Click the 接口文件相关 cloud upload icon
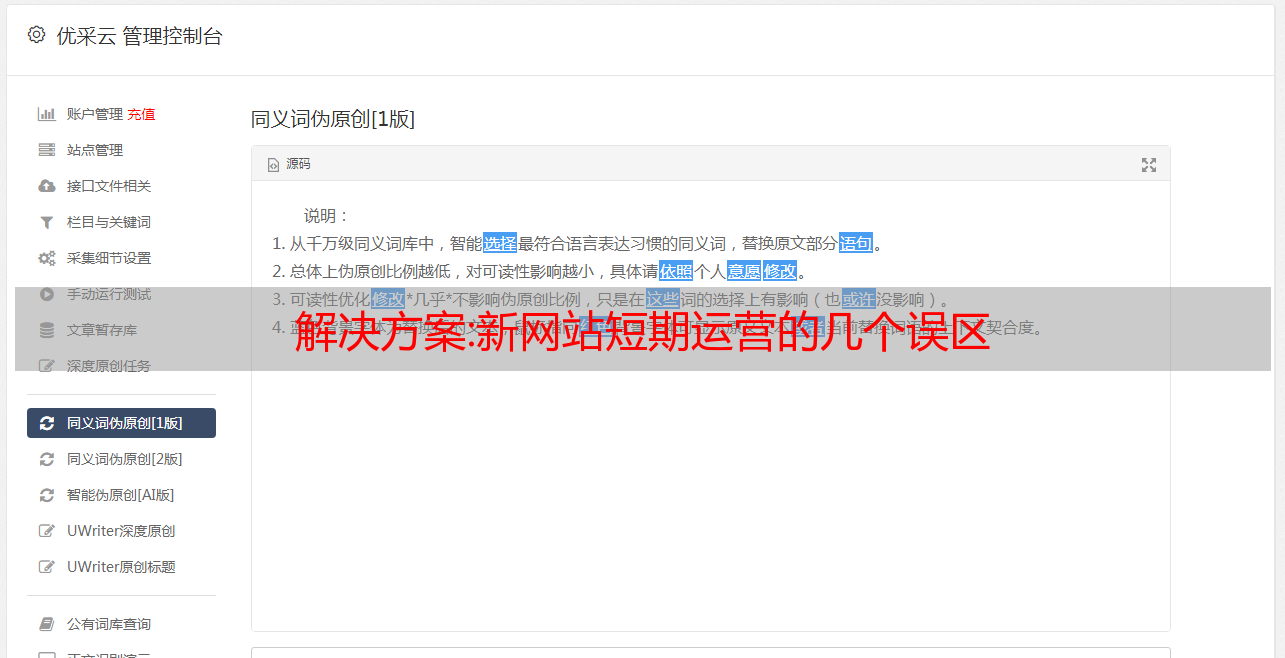The image size is (1285, 658). (x=46, y=186)
